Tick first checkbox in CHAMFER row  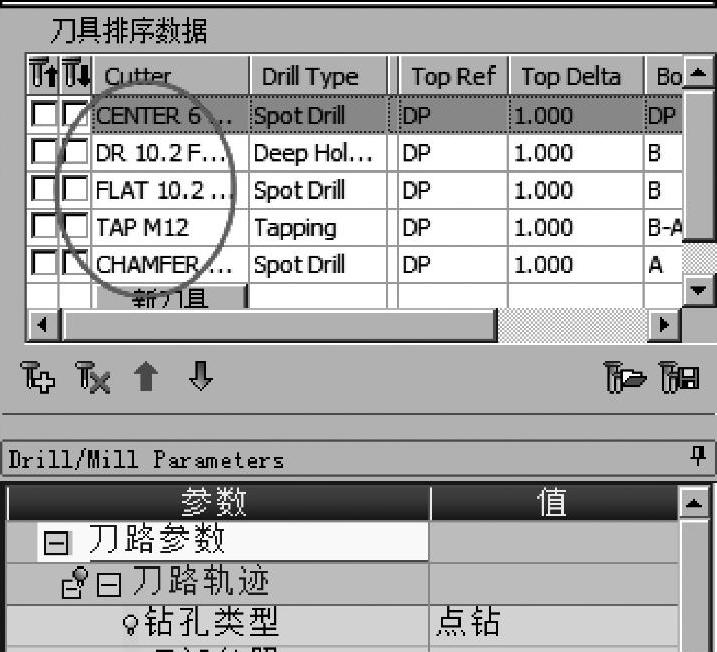(x=44, y=263)
